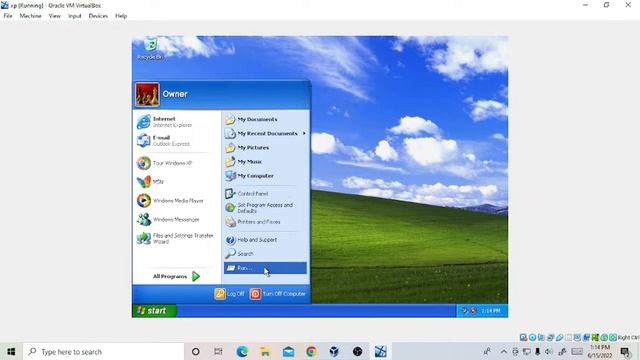Open the host notification center
640x360 pixels.
(x=625, y=351)
